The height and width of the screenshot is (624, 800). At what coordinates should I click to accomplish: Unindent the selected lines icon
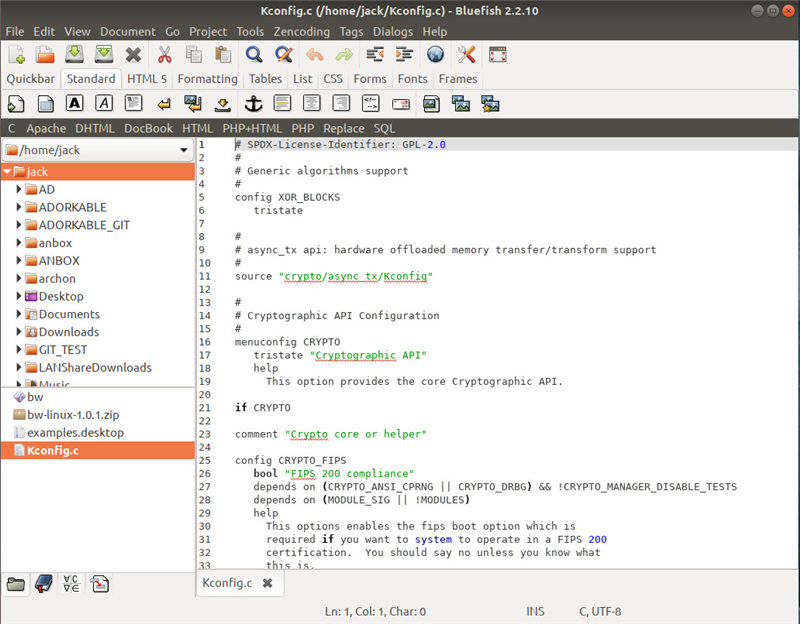point(375,54)
